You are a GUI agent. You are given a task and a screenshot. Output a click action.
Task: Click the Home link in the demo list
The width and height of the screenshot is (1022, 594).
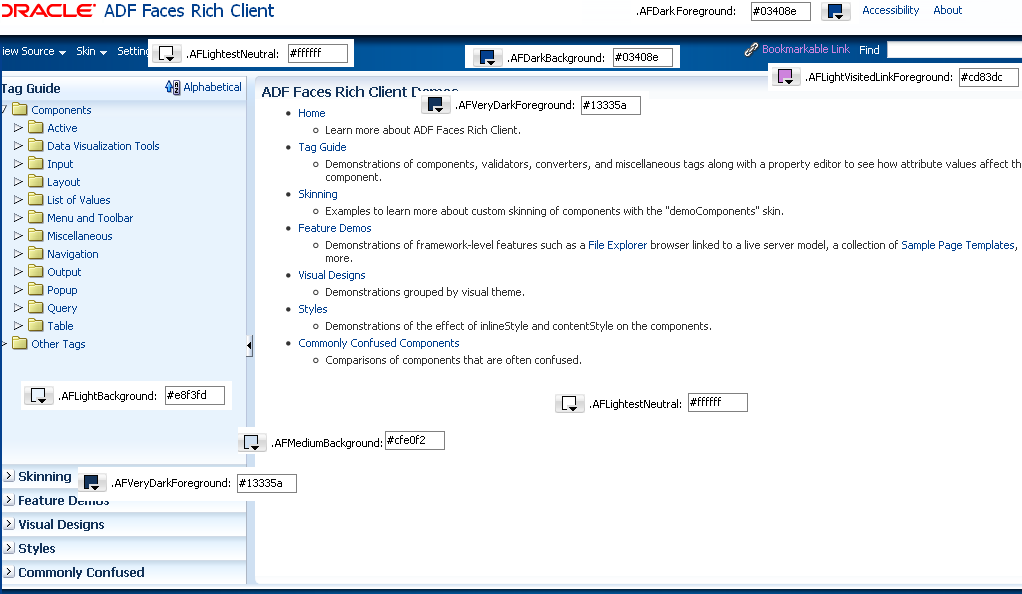click(x=311, y=113)
